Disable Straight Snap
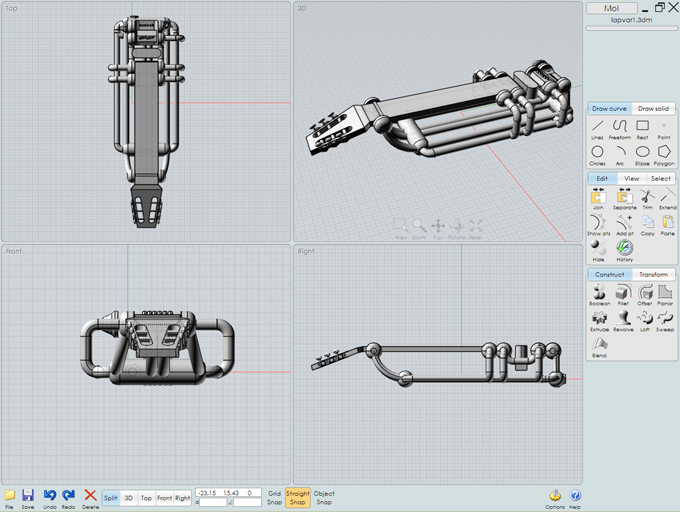Image resolution: width=680 pixels, height=512 pixels. [298, 497]
